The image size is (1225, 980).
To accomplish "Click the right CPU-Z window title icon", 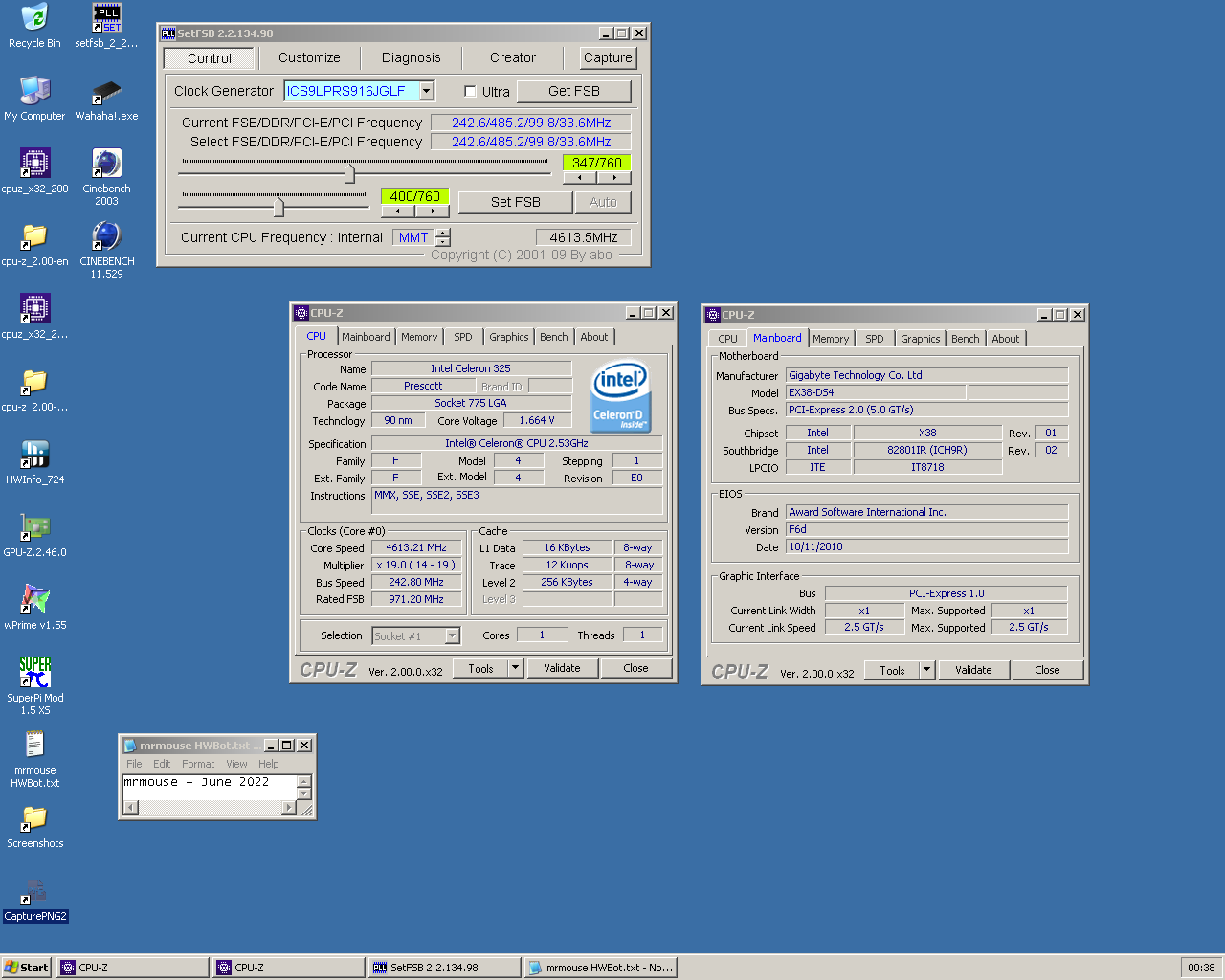I will pos(713,315).
